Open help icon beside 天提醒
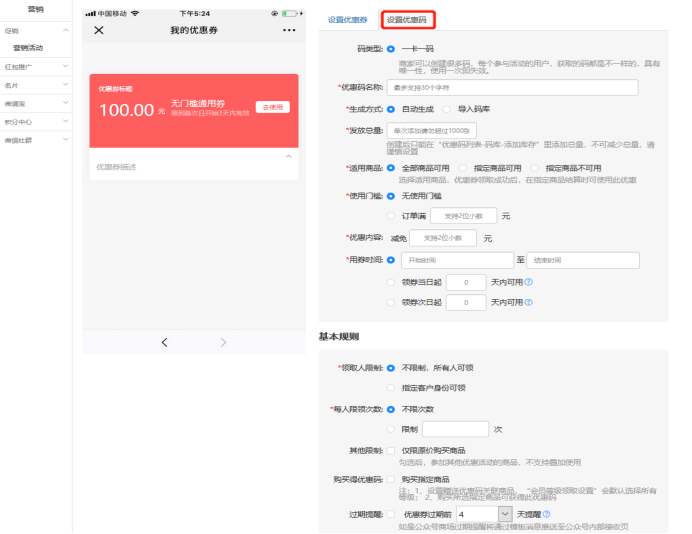Screen dimensions: 692x534 click(x=546, y=514)
